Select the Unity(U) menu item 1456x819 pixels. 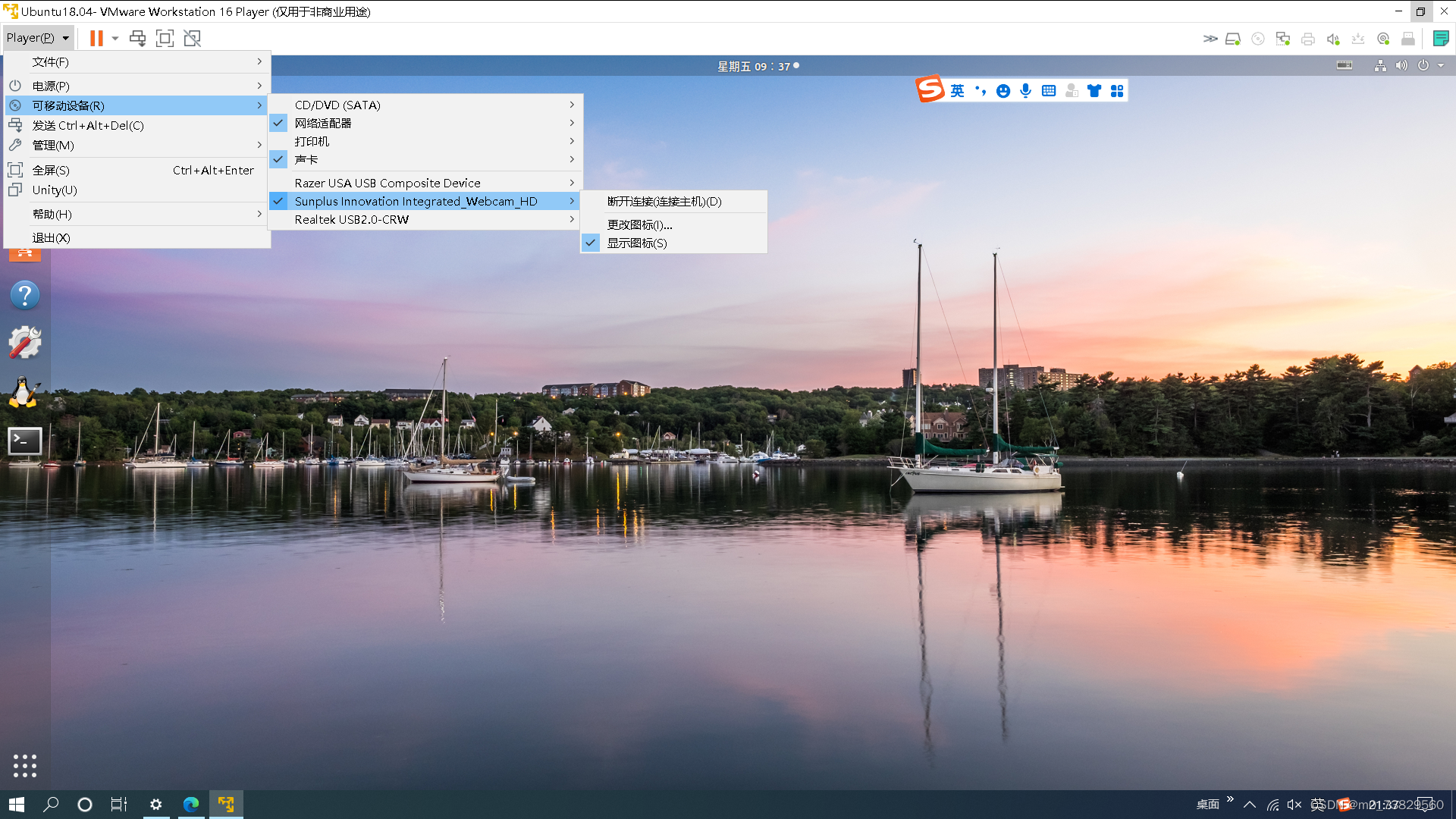click(x=137, y=190)
